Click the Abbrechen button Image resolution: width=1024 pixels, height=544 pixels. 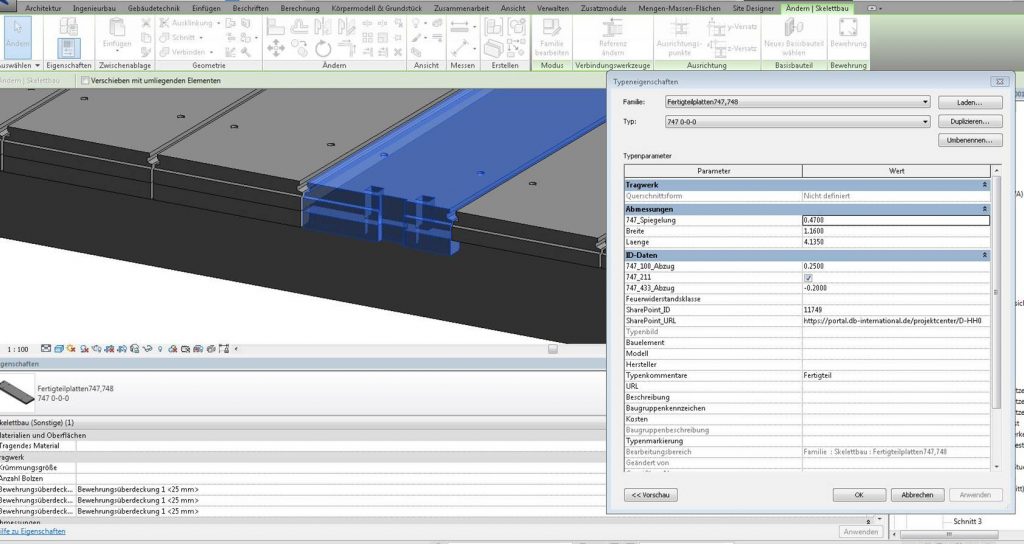click(917, 494)
